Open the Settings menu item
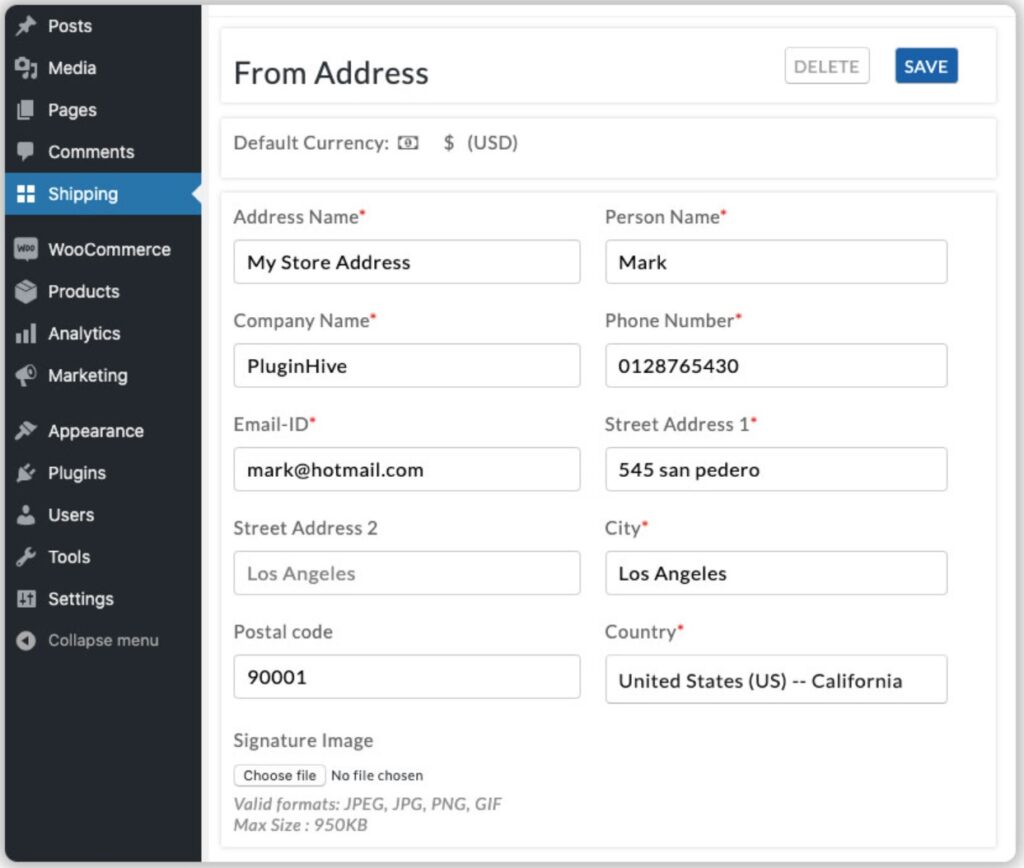 (103, 599)
